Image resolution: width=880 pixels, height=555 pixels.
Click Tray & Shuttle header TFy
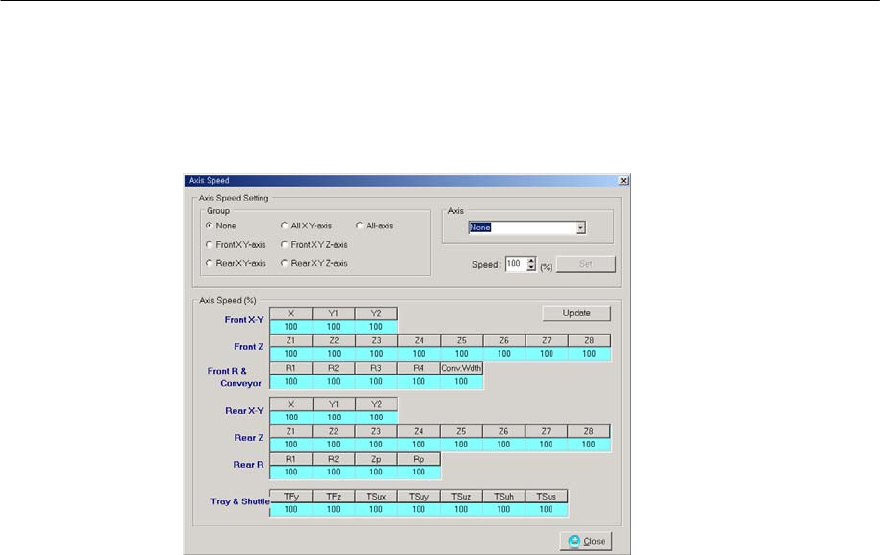(x=291, y=497)
